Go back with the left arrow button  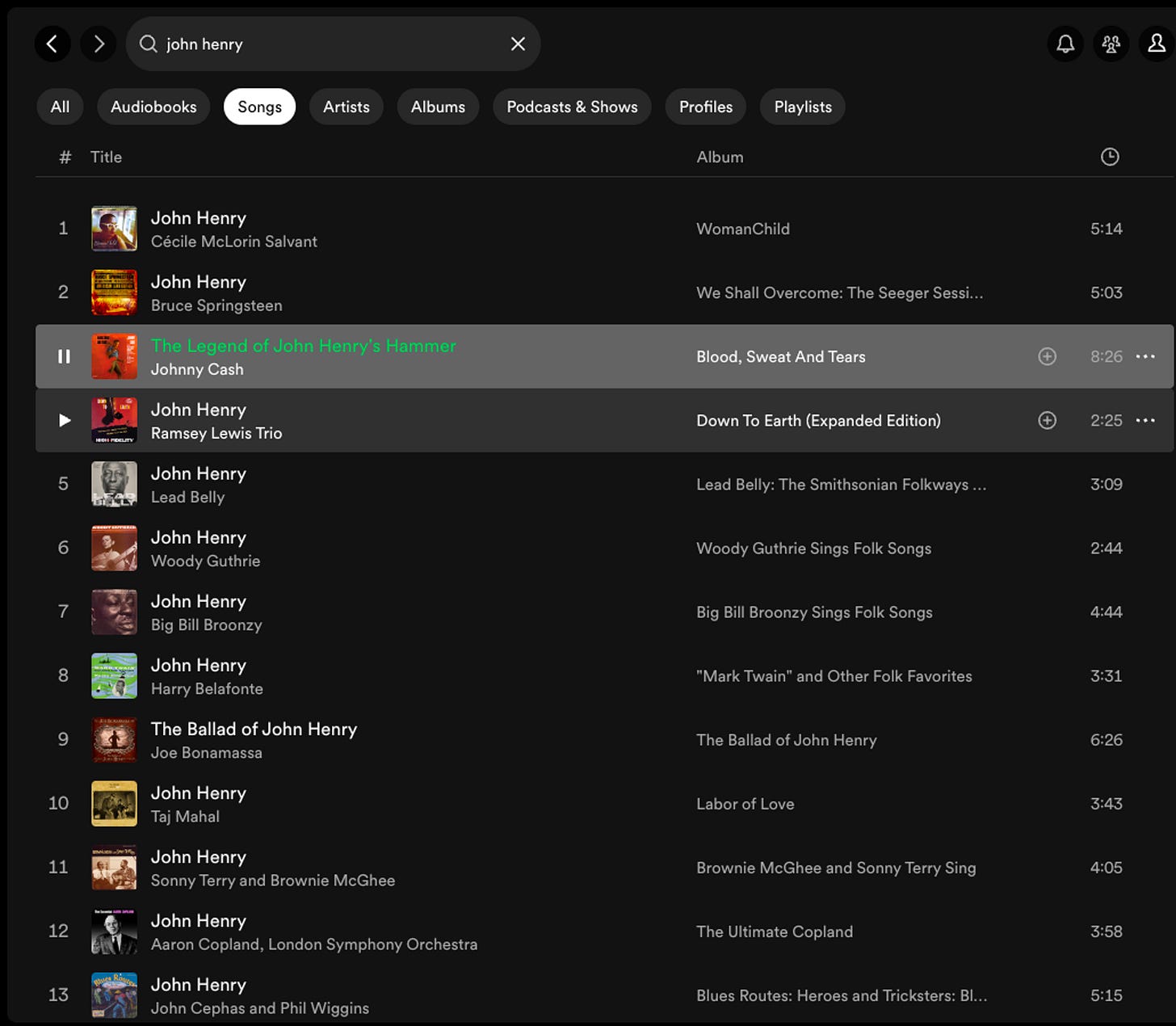(52, 44)
